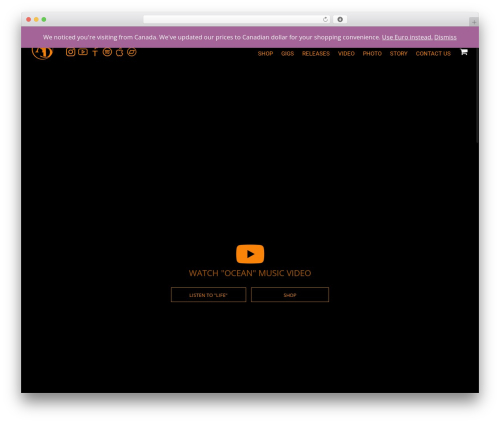This screenshot has width=500, height=423.
Task: Click the yellow minimize window button
Action: [x=36, y=19]
